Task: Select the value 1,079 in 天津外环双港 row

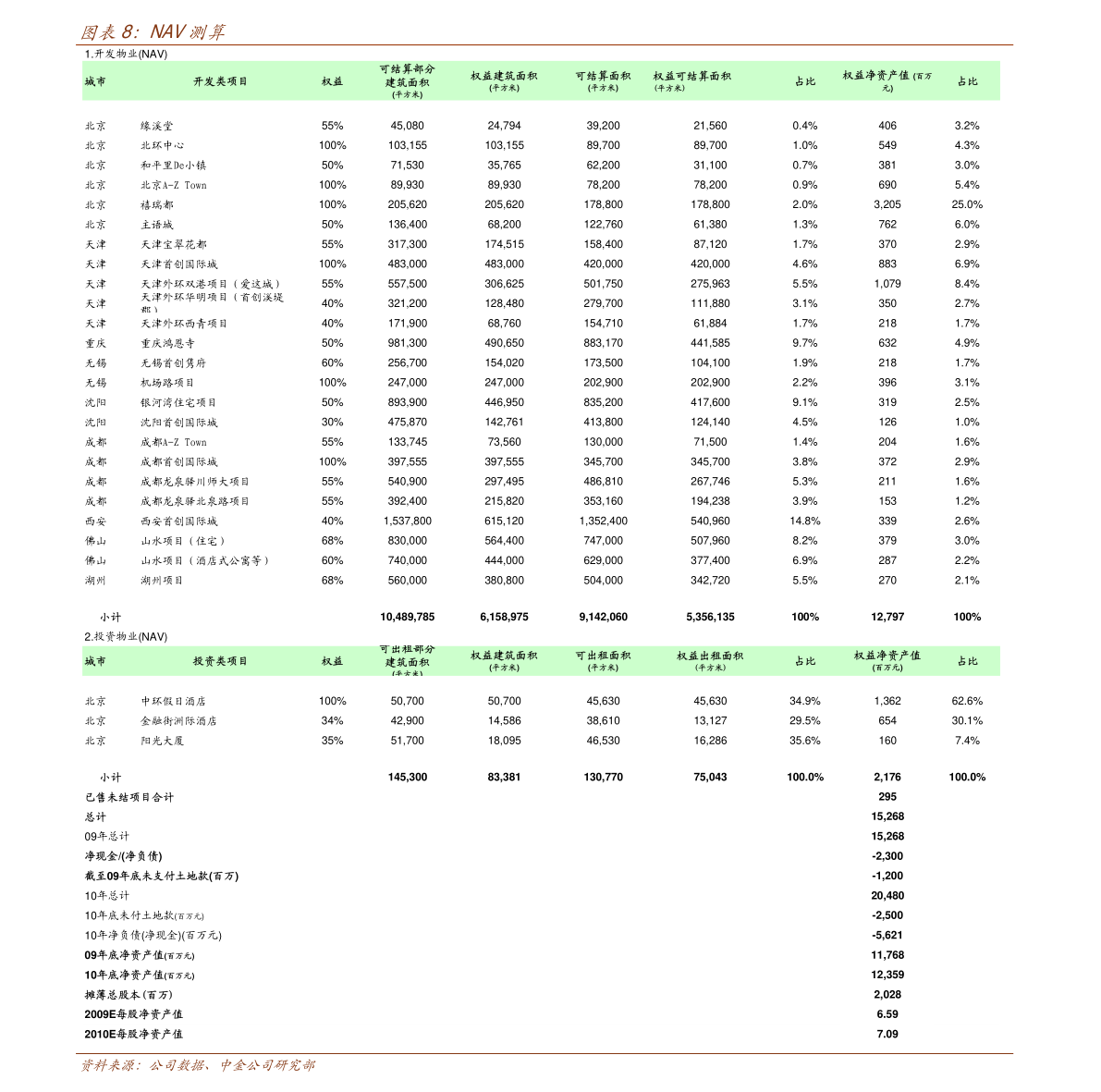Action: [887, 284]
